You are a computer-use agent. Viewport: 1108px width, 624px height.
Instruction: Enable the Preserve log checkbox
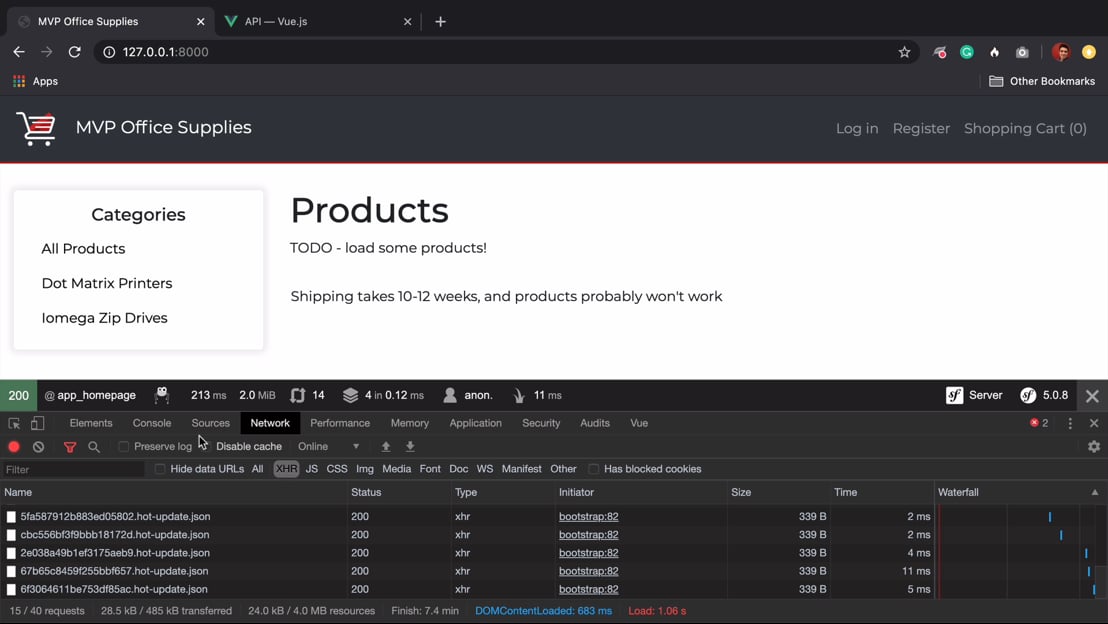(124, 447)
